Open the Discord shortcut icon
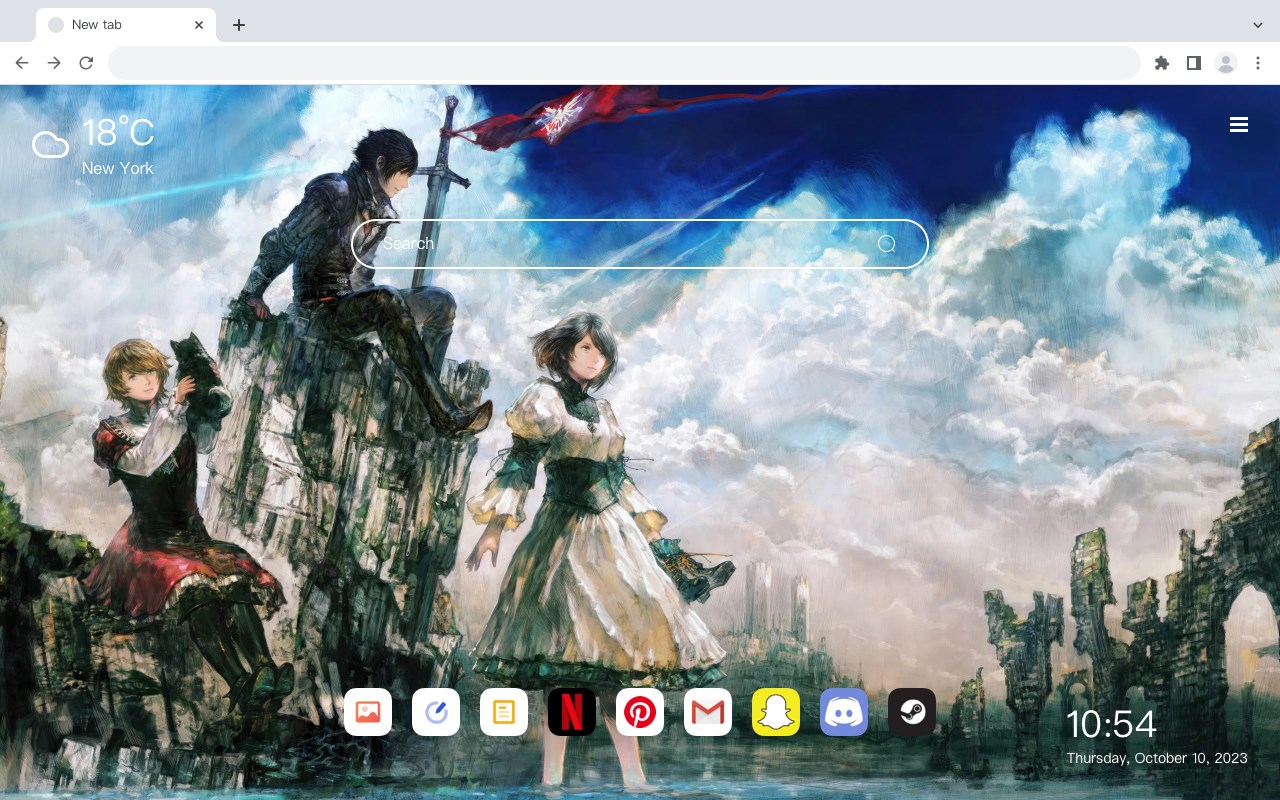This screenshot has height=800, width=1280. 844,712
